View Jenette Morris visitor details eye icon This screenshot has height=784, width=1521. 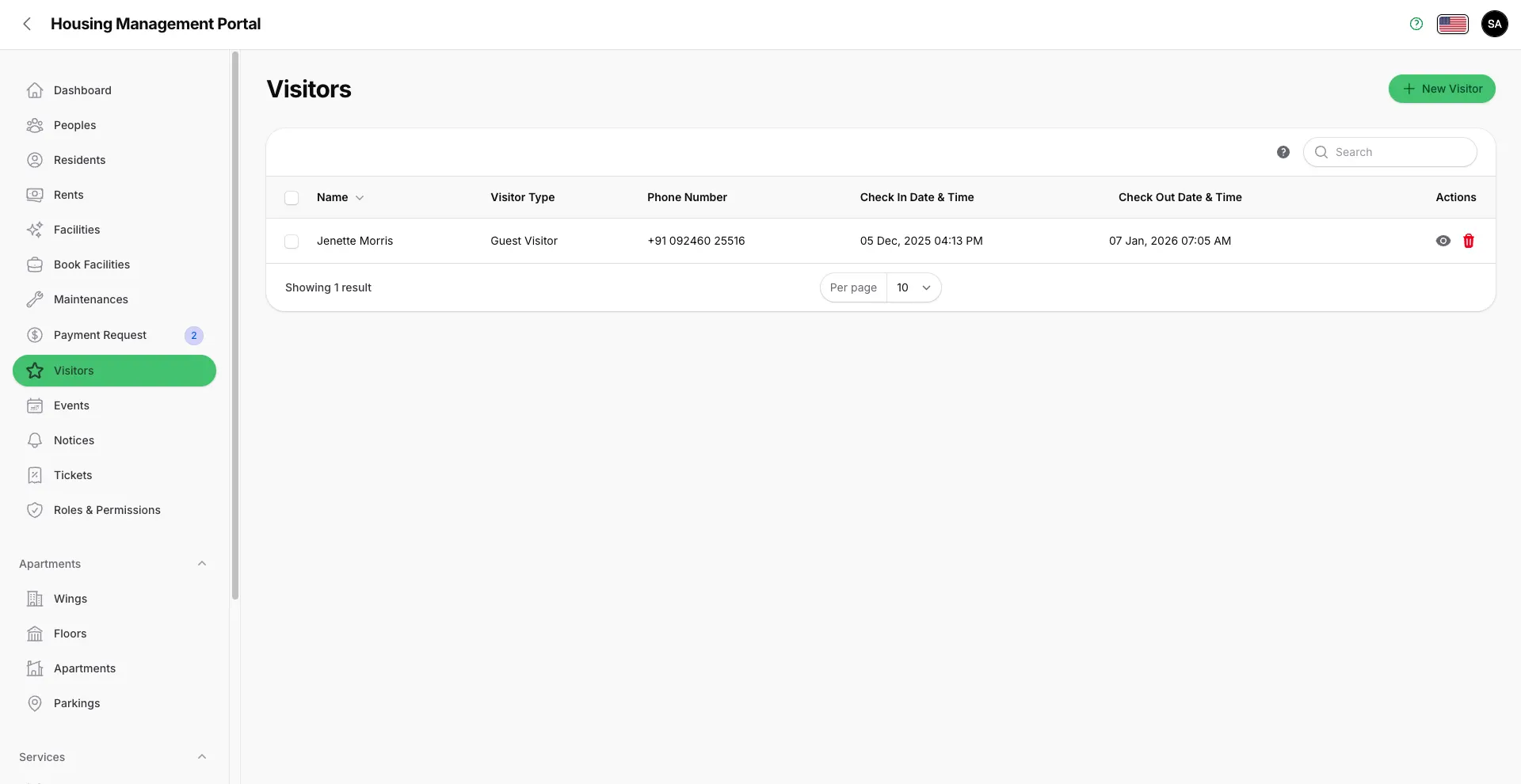tap(1443, 241)
